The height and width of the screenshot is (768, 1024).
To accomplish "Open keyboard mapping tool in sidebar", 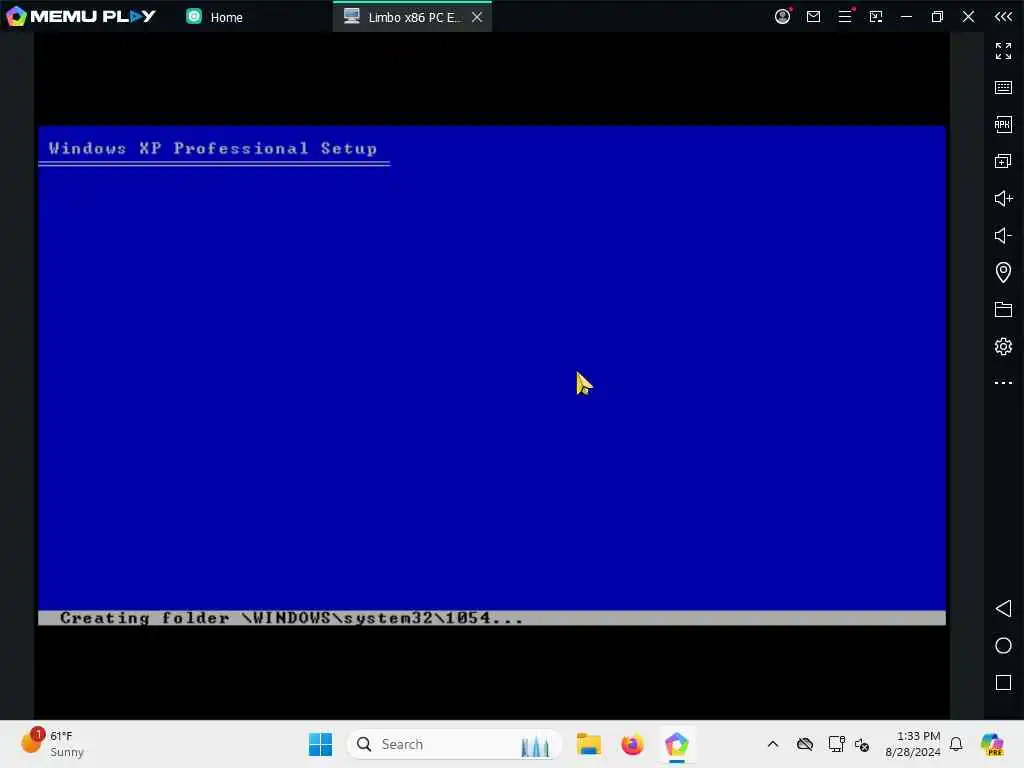I will click(x=1003, y=88).
